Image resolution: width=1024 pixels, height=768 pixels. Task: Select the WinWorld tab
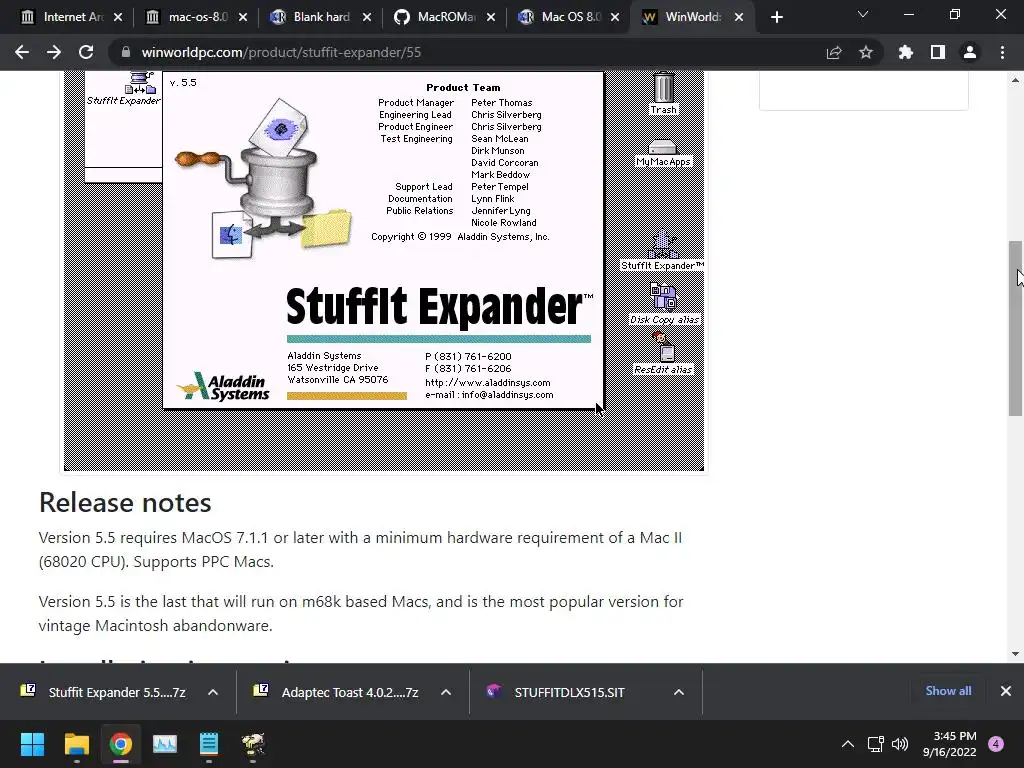(682, 17)
